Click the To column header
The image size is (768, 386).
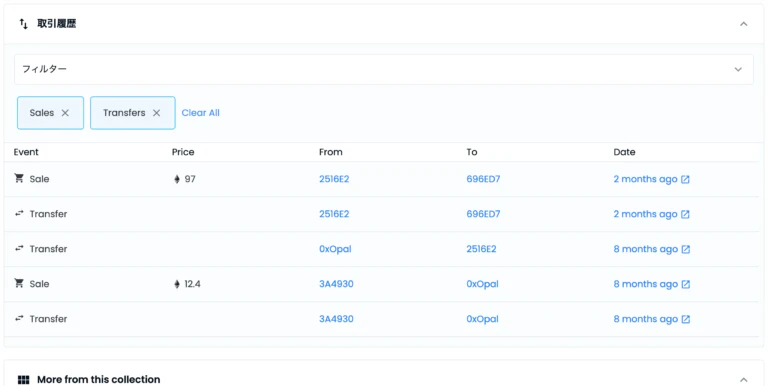(472, 152)
